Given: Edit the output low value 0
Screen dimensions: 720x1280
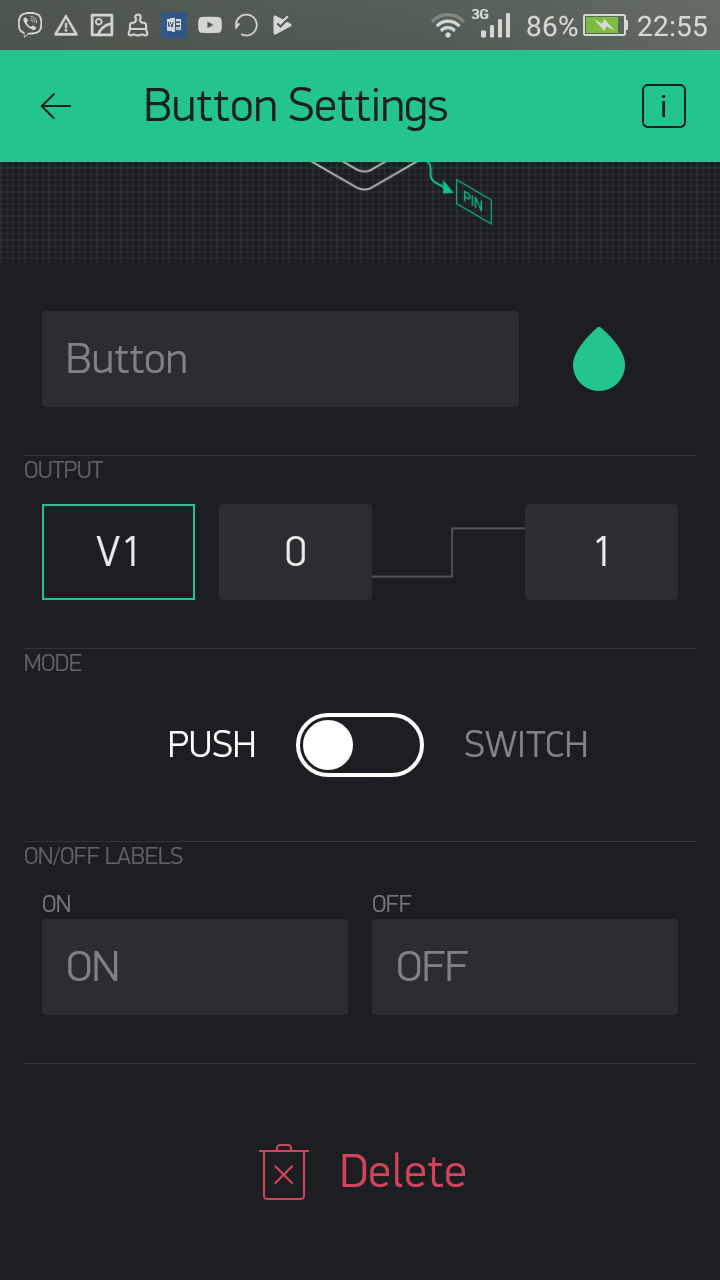Looking at the screenshot, I should coord(295,552).
